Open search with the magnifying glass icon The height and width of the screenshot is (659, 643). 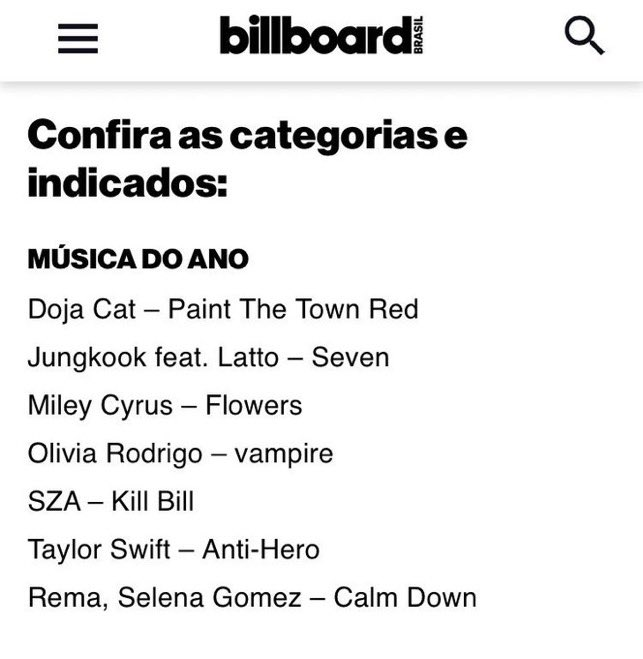point(585,36)
